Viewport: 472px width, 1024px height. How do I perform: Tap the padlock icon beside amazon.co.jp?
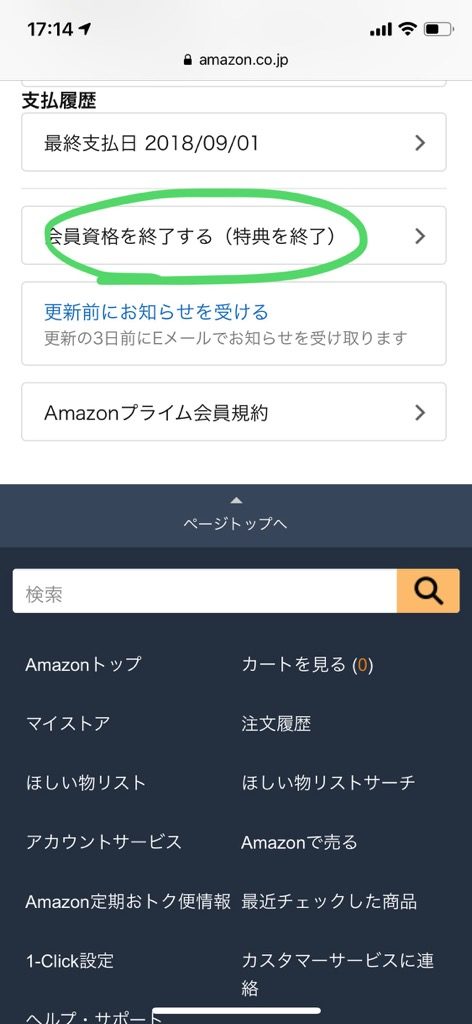pyautogui.click(x=188, y=60)
